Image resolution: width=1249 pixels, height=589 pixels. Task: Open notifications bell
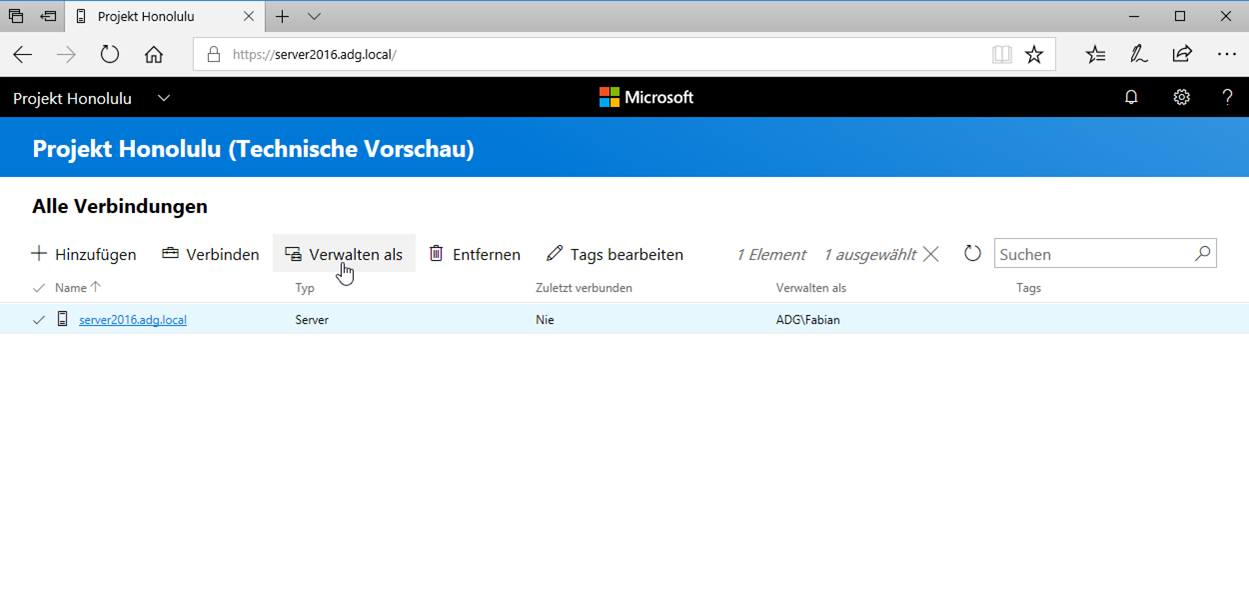pyautogui.click(x=1131, y=97)
